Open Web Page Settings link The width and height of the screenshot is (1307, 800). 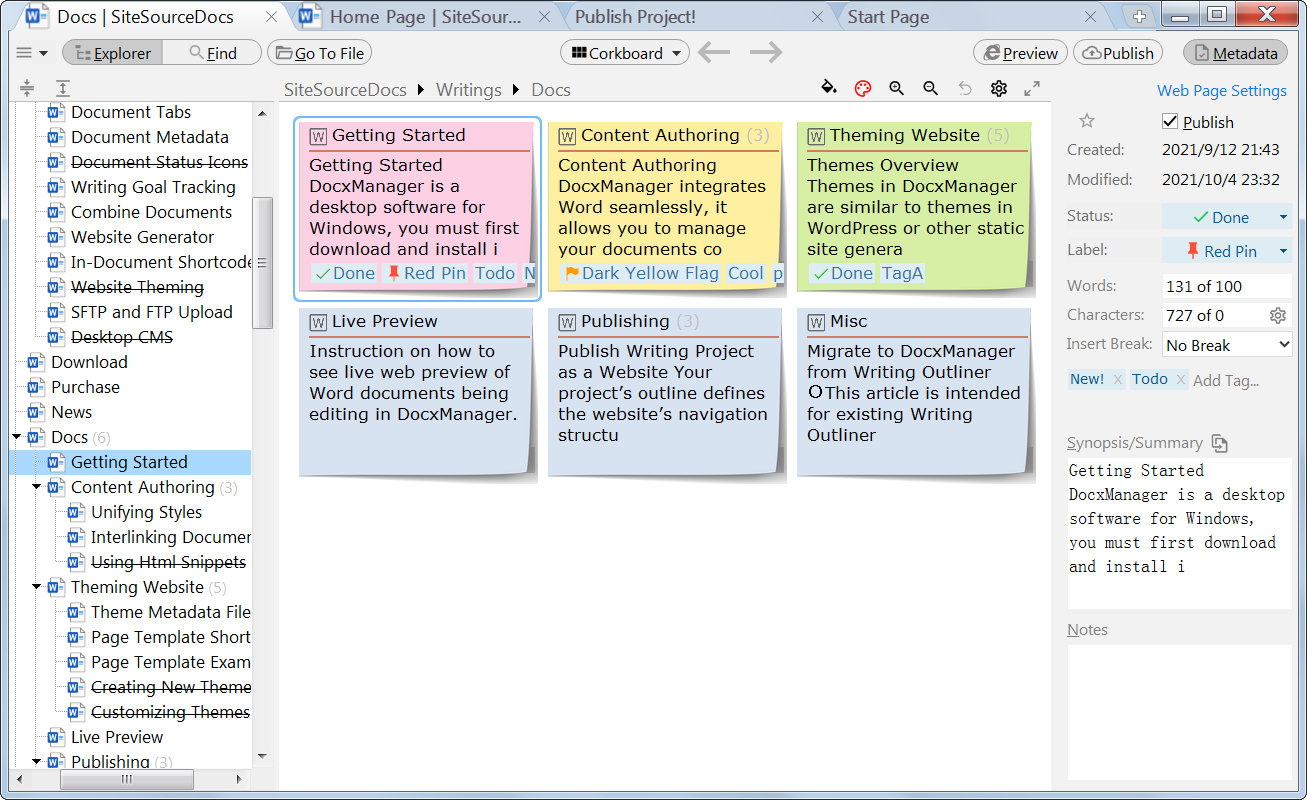coord(1222,90)
